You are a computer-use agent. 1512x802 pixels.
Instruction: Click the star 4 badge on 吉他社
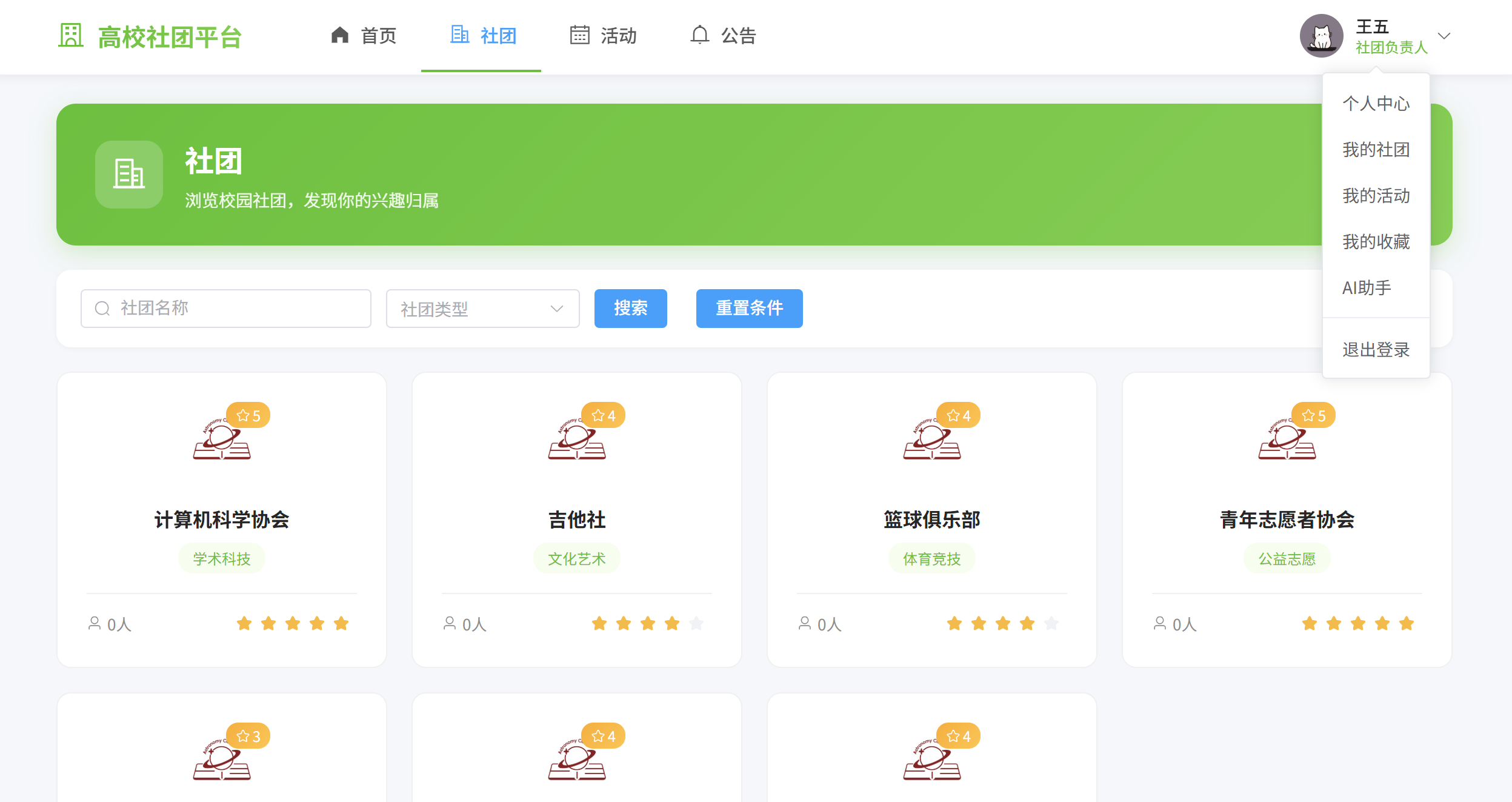coord(604,415)
